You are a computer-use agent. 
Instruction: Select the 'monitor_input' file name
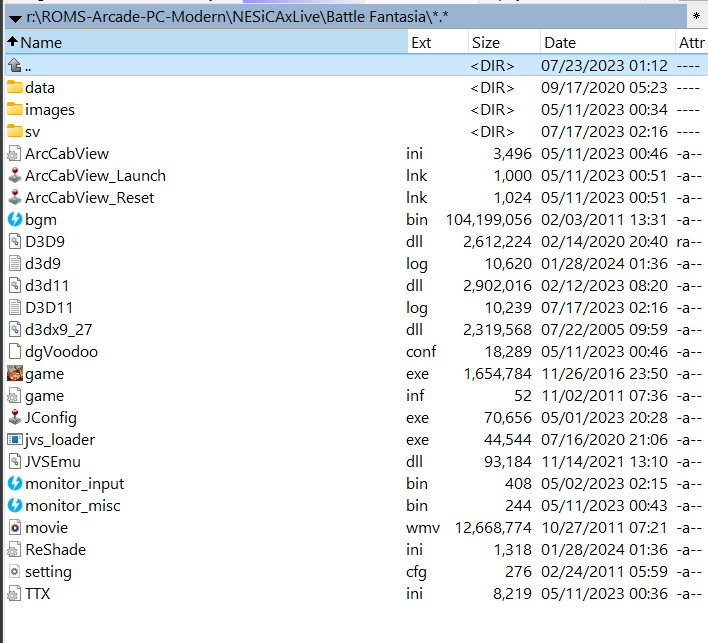[75, 484]
